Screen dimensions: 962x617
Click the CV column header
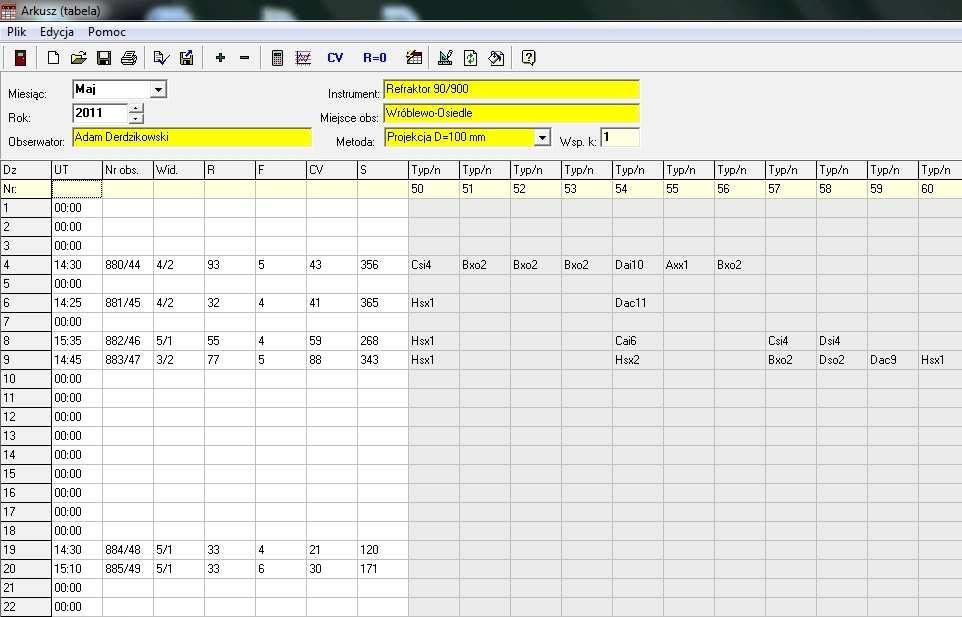(x=331, y=170)
